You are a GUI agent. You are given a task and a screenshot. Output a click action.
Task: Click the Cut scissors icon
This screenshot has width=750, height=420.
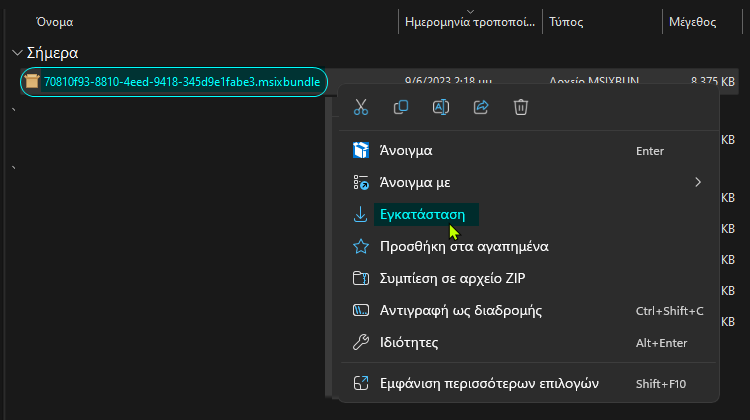361,107
